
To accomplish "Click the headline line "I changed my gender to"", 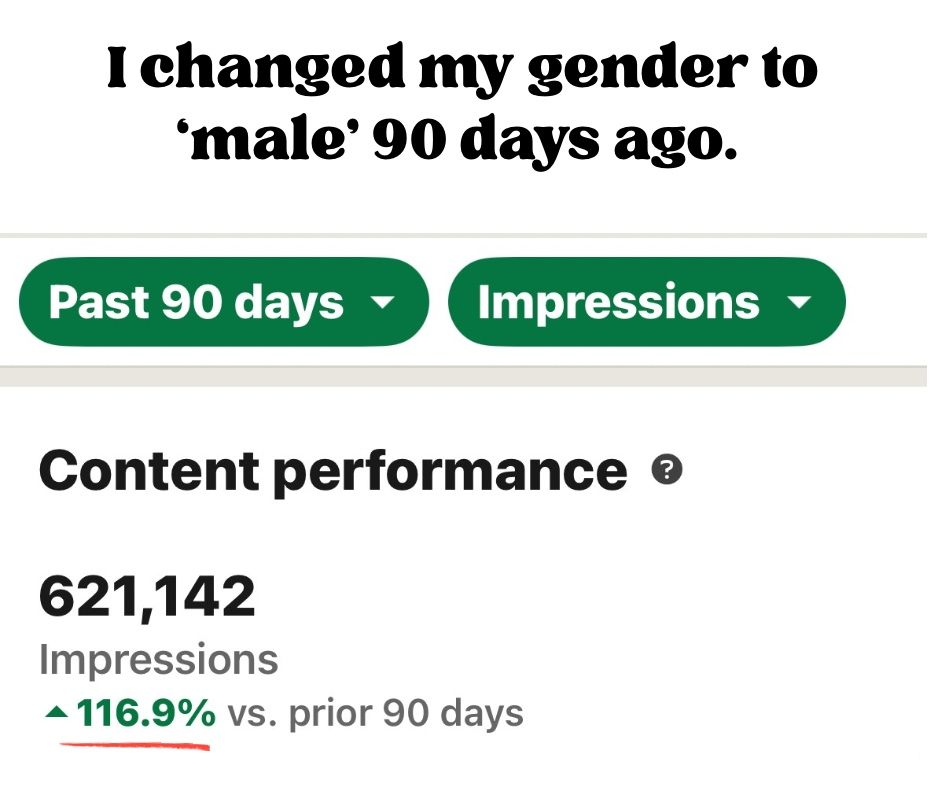I will point(463,70).
